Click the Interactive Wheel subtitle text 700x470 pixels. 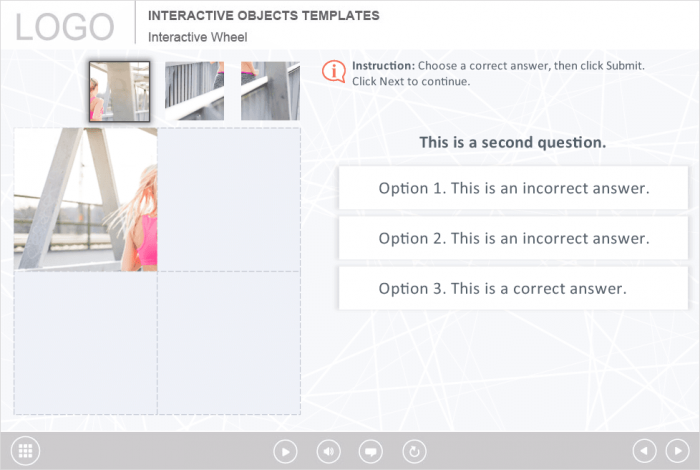(x=197, y=37)
